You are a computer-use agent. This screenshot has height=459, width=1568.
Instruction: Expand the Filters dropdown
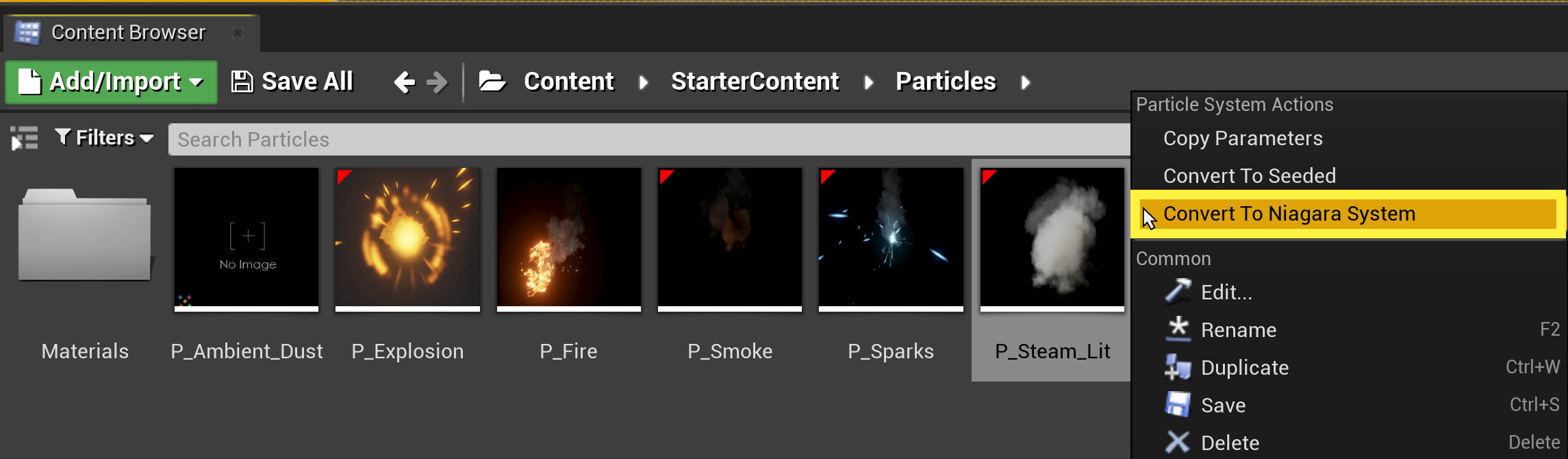pyautogui.click(x=147, y=138)
